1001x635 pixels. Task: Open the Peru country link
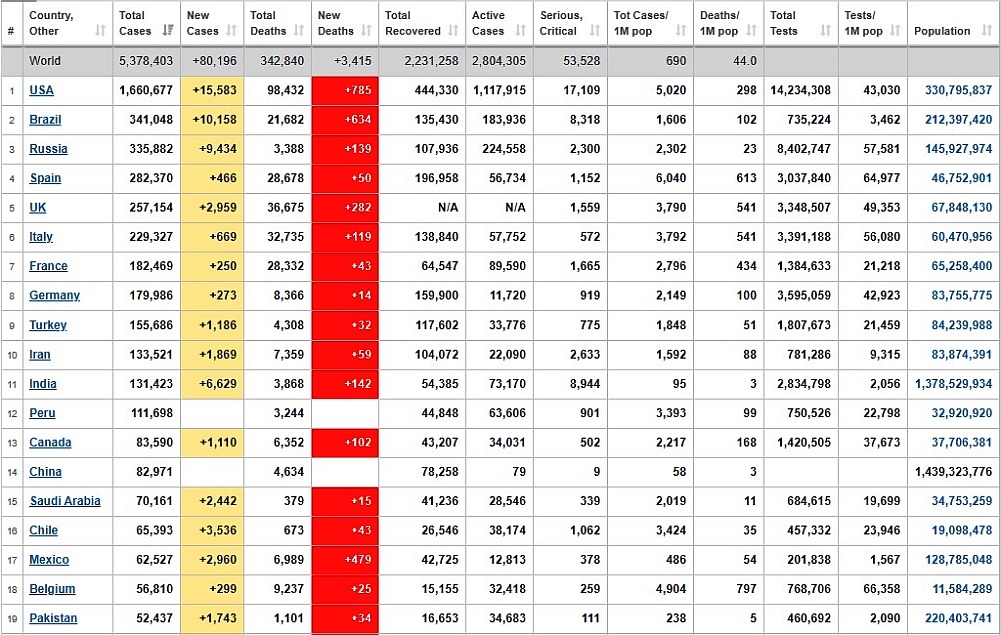(42, 413)
